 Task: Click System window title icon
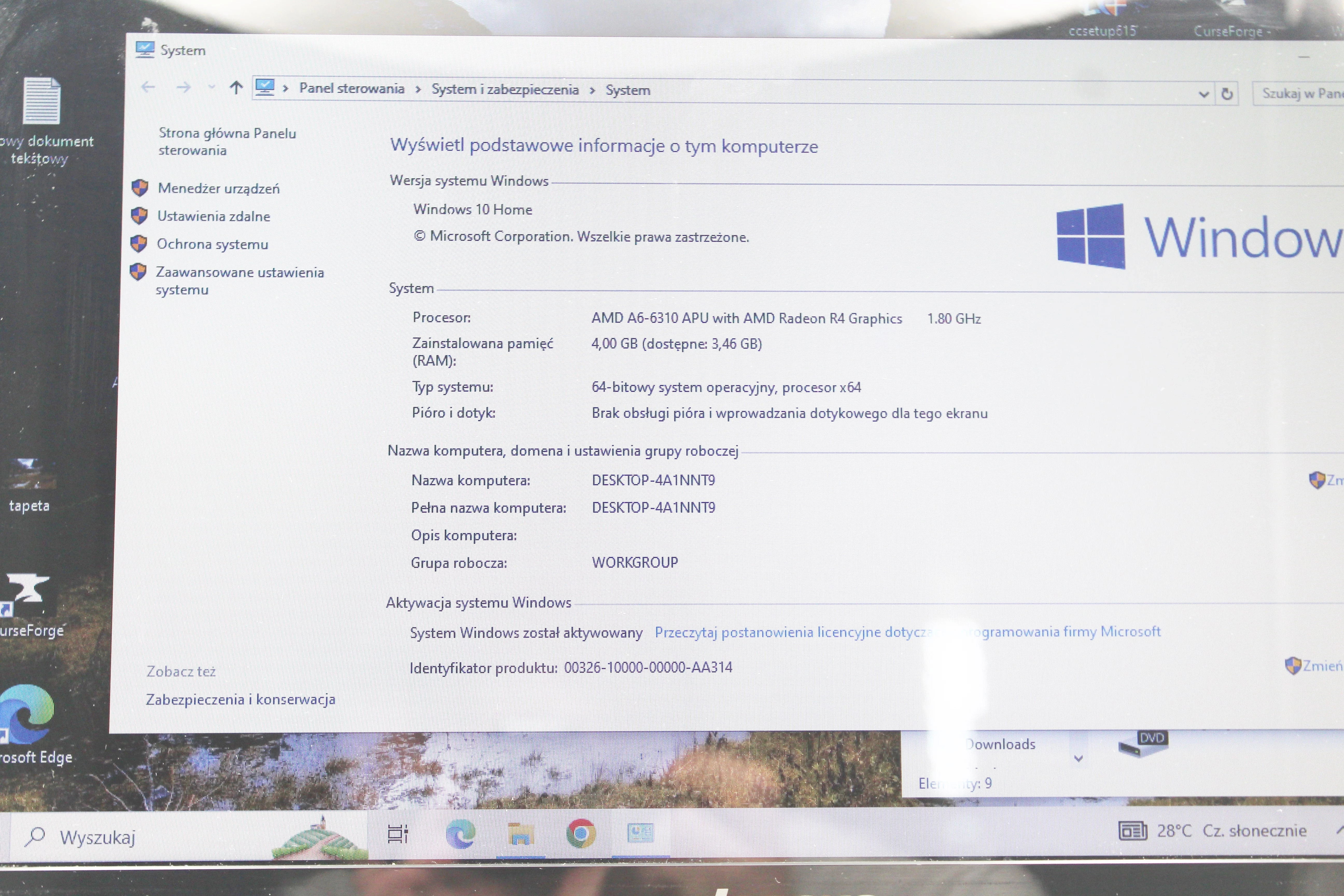(145, 49)
